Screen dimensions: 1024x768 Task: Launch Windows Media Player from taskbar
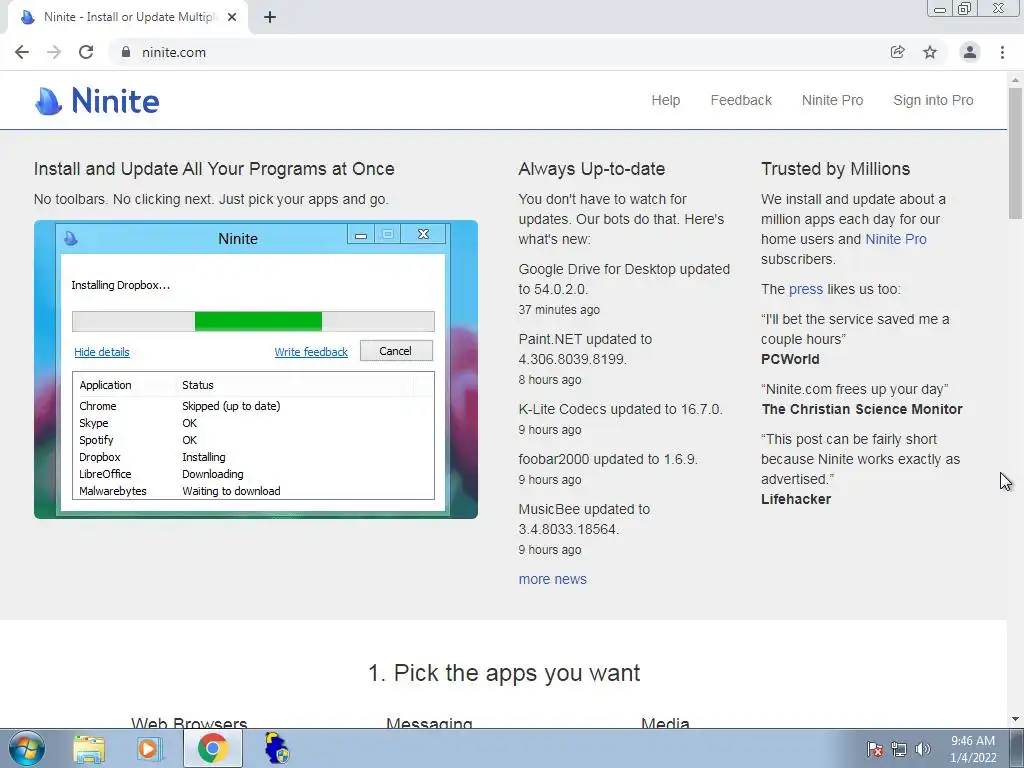(149, 748)
